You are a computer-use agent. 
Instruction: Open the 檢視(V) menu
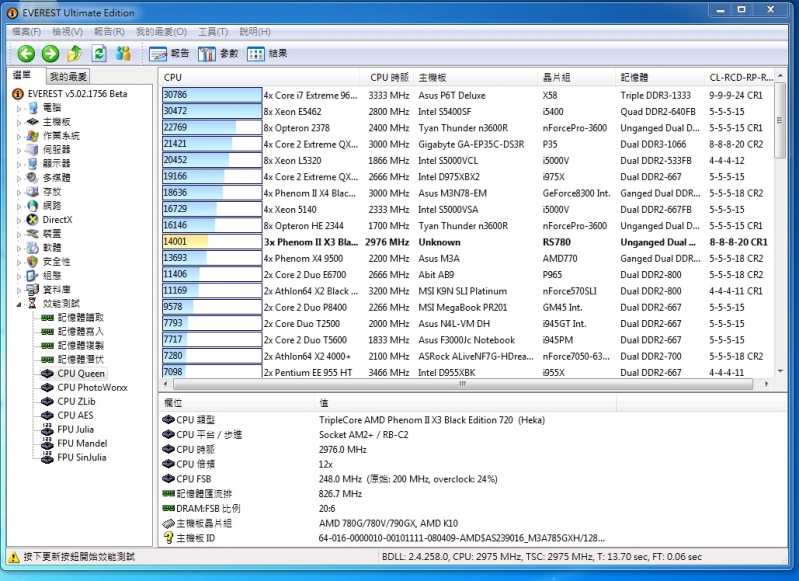tap(67, 32)
